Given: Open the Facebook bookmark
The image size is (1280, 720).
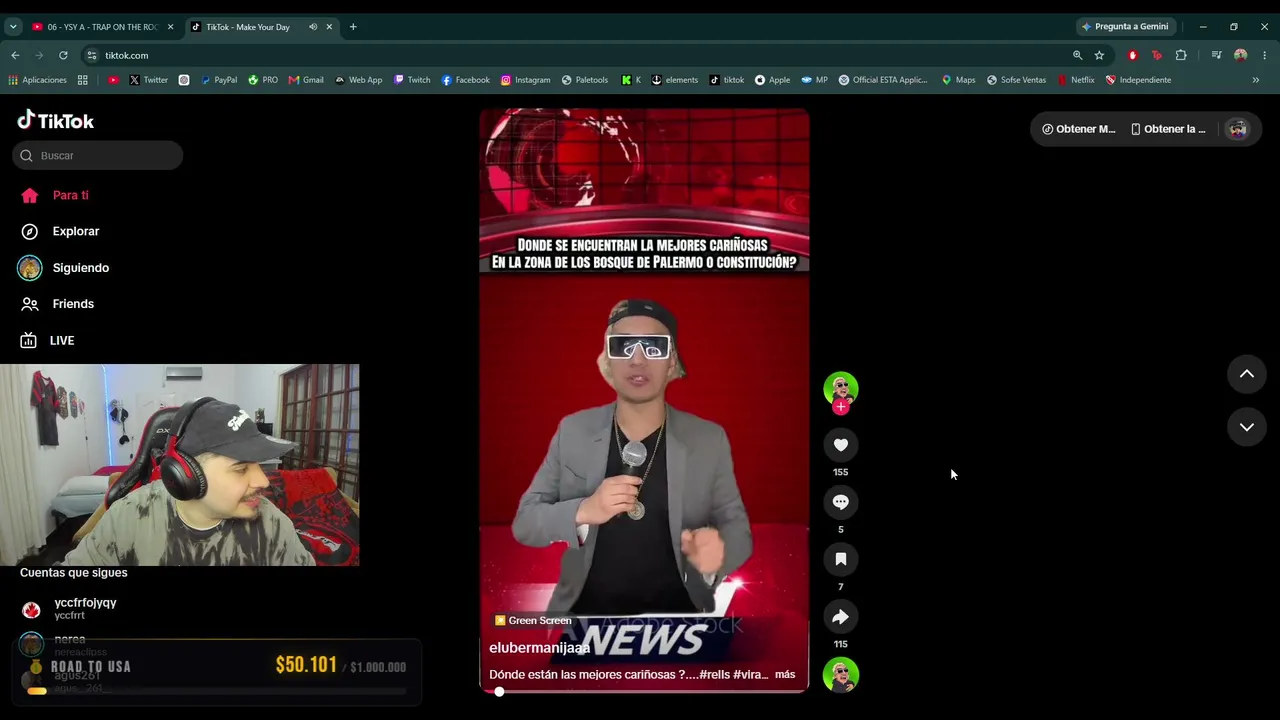Looking at the screenshot, I should click(465, 80).
